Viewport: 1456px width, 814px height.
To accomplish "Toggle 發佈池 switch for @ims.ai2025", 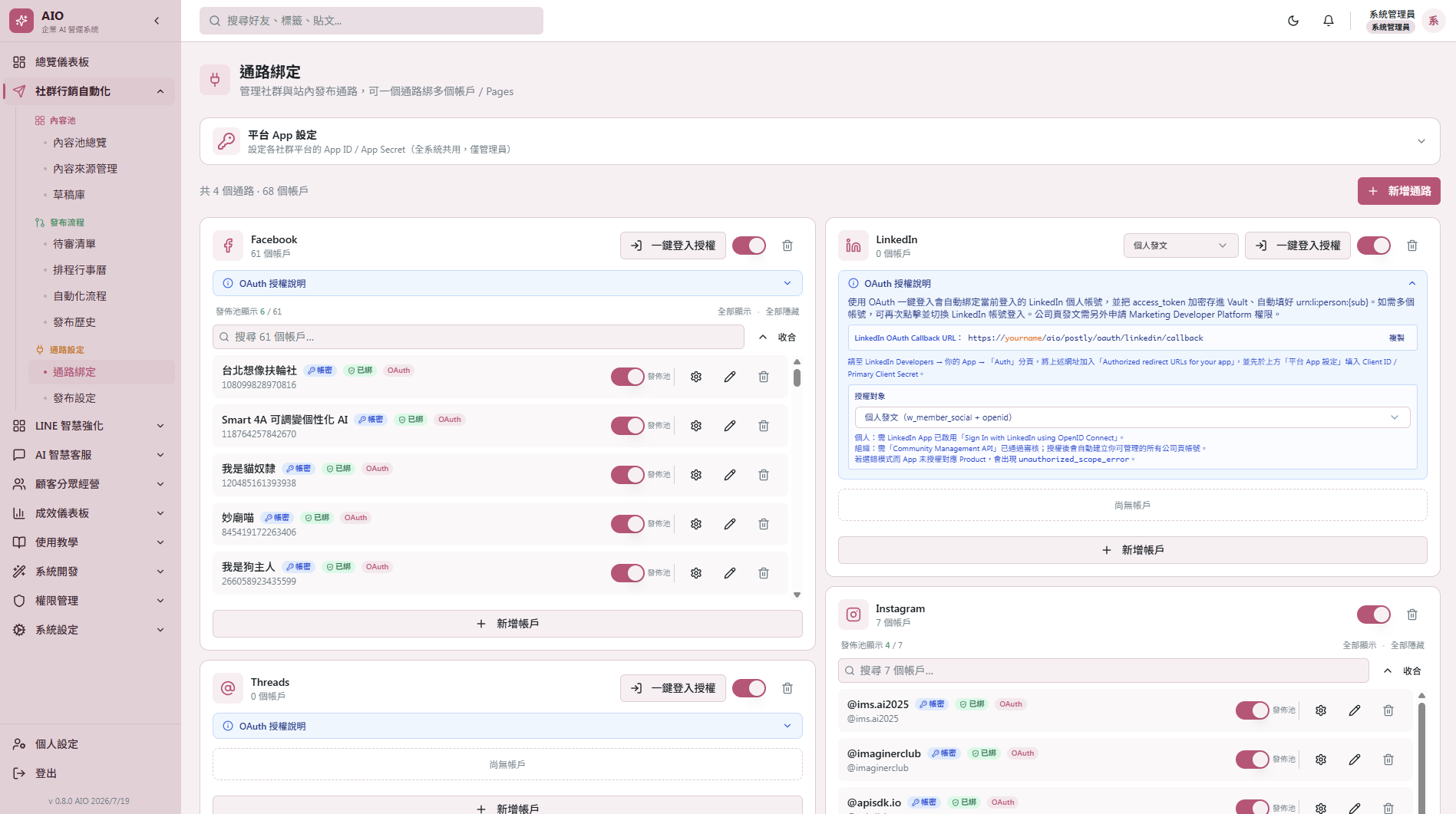I will click(1253, 710).
